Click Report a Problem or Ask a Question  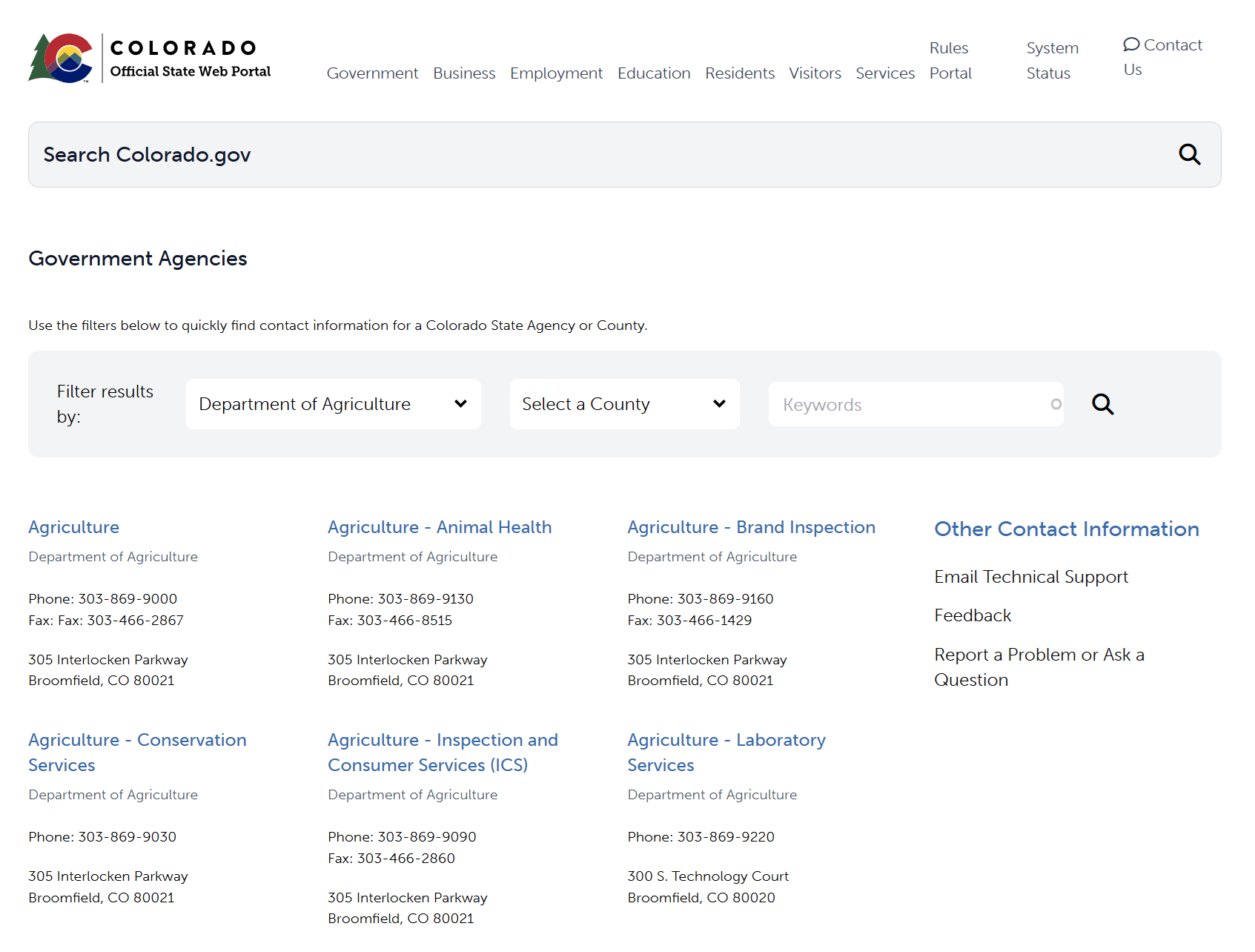click(x=1039, y=667)
